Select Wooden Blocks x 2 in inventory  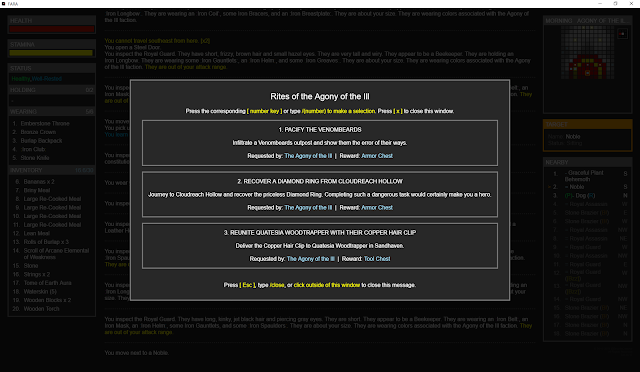(47, 300)
